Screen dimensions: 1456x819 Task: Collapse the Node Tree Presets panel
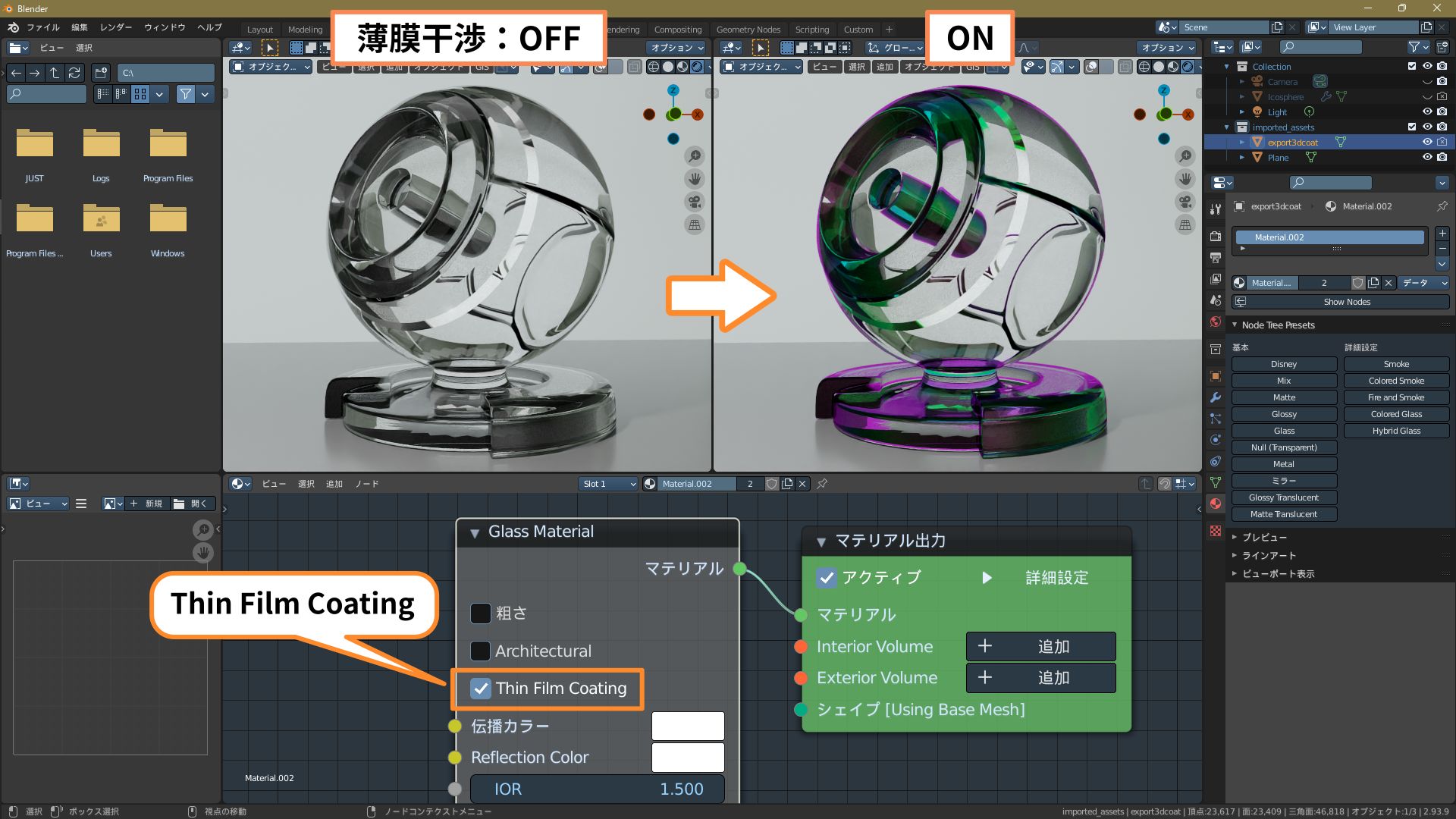pos(1235,325)
